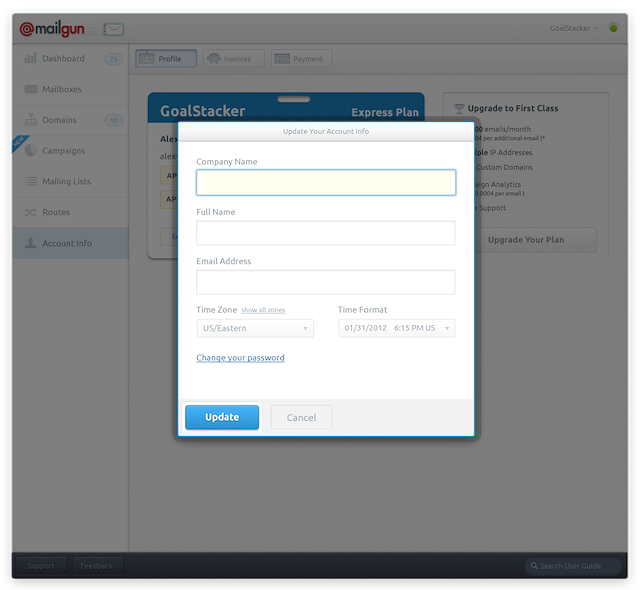The image size is (640, 590).
Task: Click the Campaigns pie chart icon
Action: click(31, 151)
